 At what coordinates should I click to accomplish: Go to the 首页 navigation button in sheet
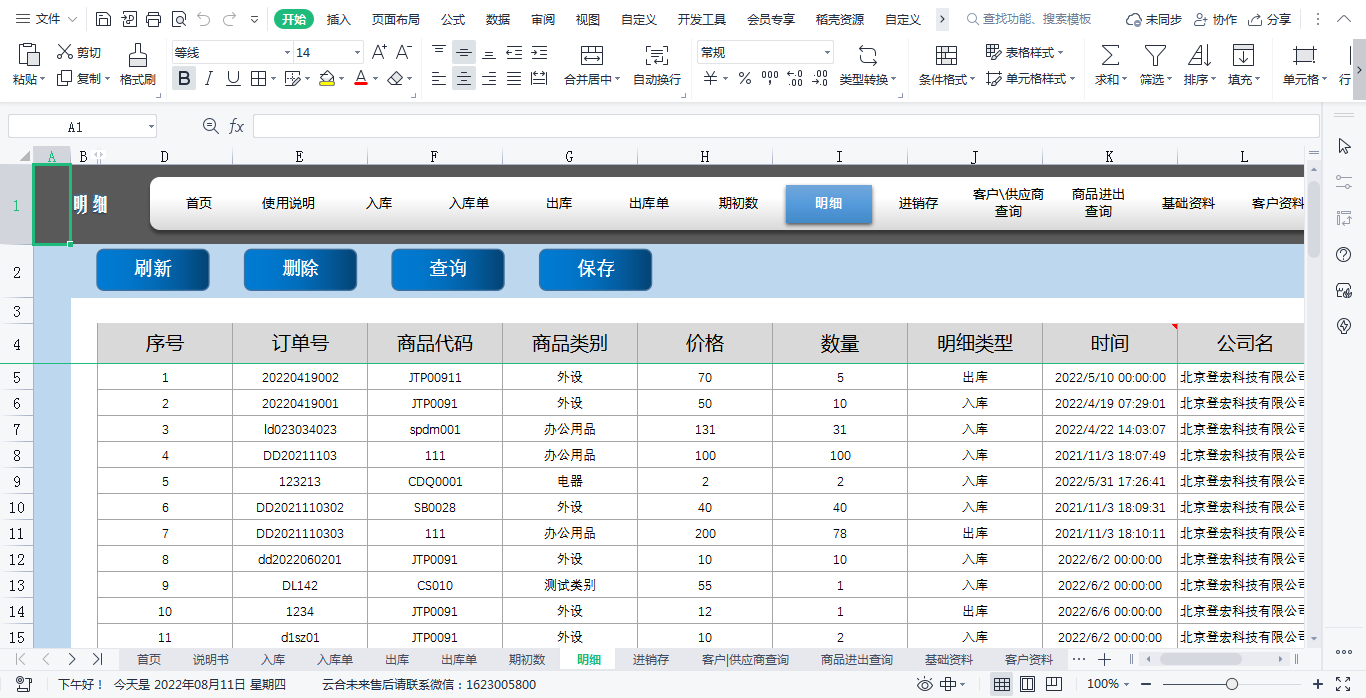pyautogui.click(x=199, y=203)
